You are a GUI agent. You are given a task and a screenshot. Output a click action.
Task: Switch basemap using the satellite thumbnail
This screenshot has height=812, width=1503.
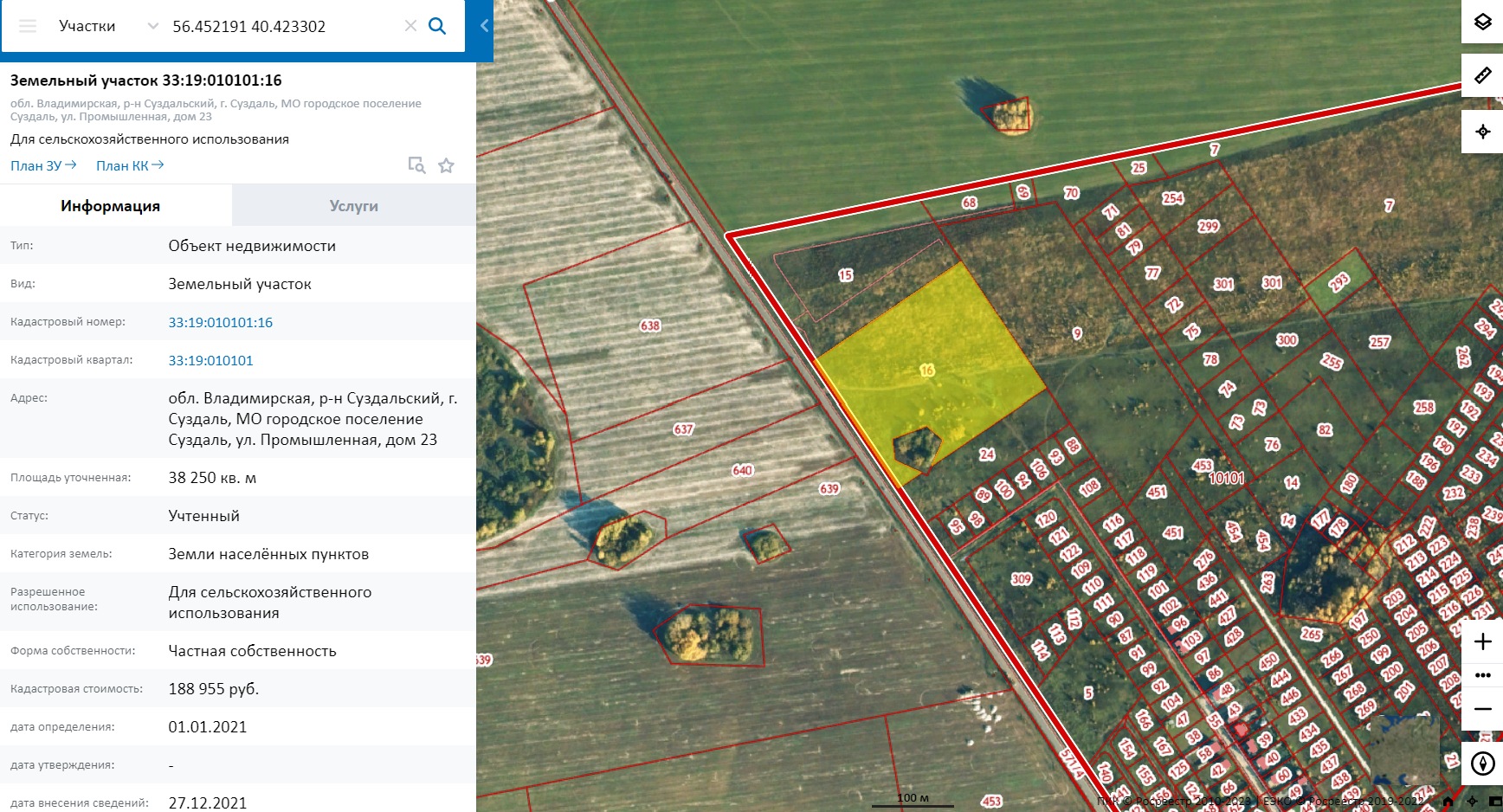pyautogui.click(x=1404, y=750)
